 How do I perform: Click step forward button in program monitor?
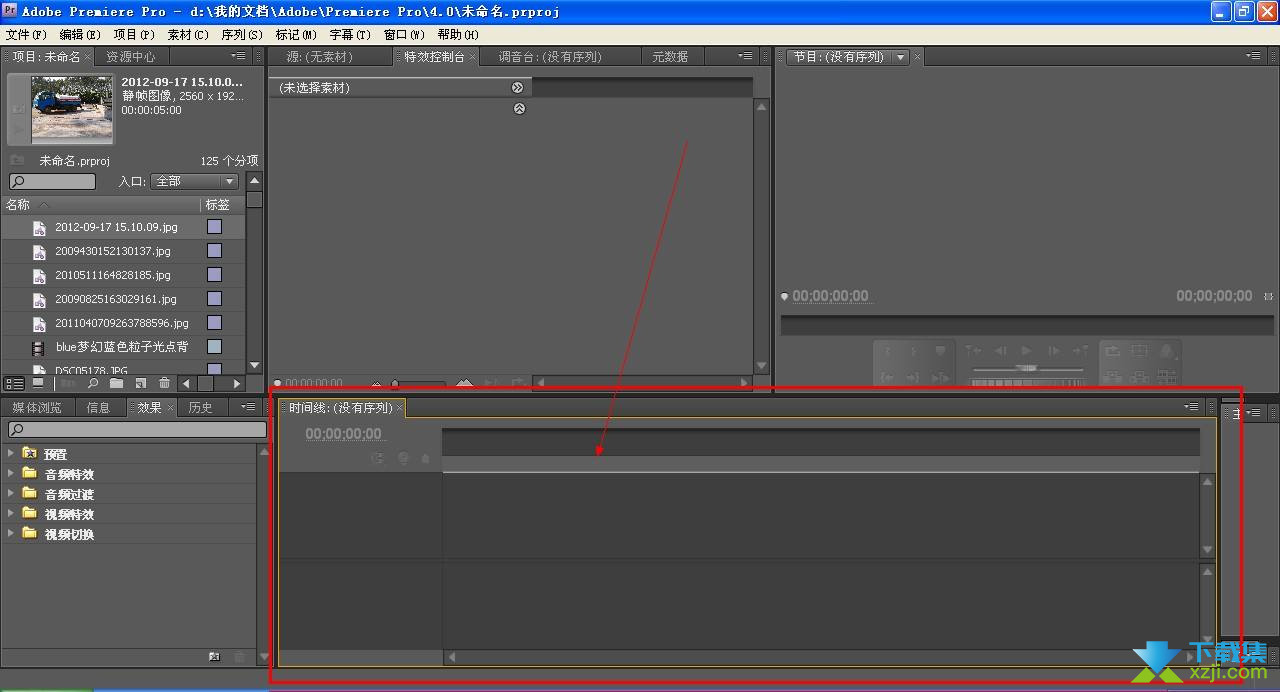1053,351
